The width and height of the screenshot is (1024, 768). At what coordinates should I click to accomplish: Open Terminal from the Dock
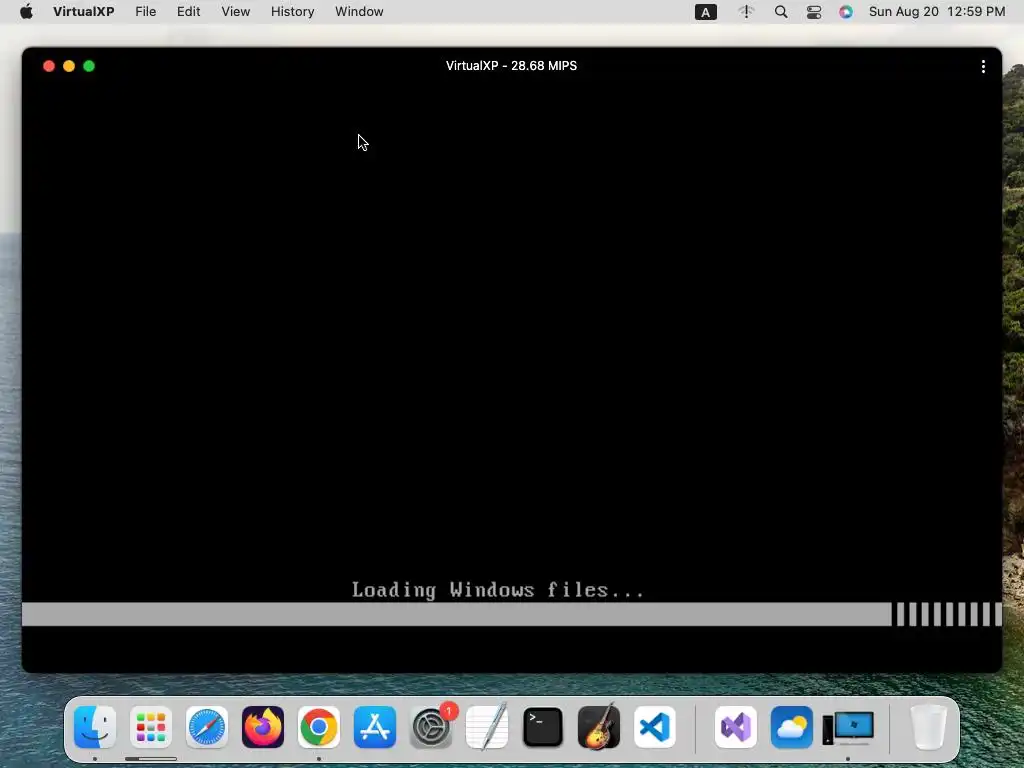tap(543, 727)
